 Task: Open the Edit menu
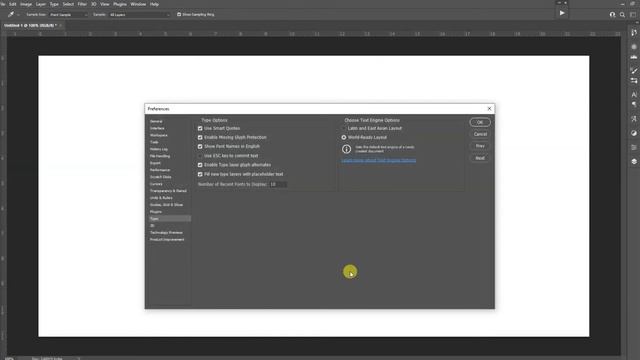[x=13, y=4]
